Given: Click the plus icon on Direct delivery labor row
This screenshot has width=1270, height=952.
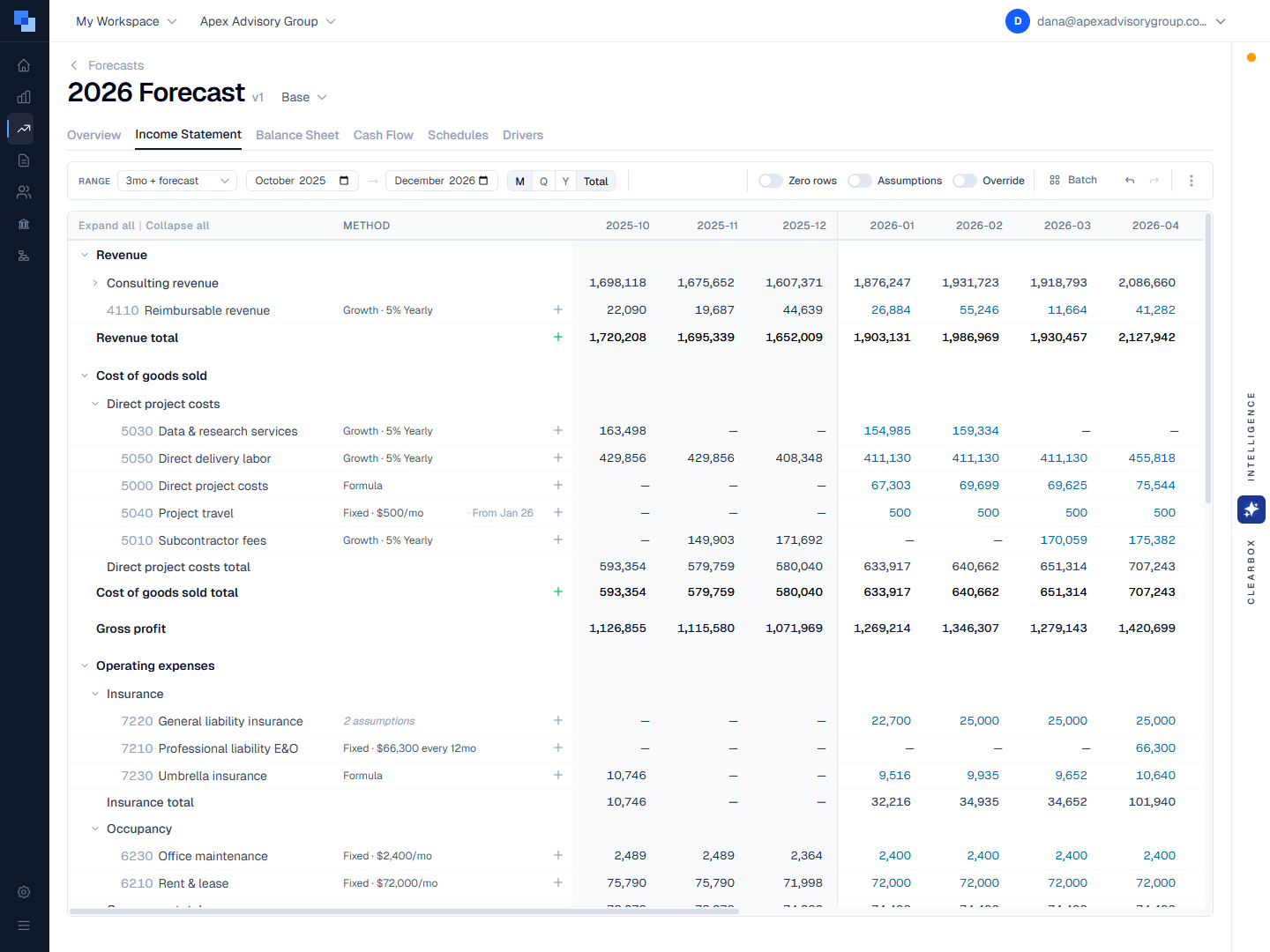Looking at the screenshot, I should [x=558, y=457].
